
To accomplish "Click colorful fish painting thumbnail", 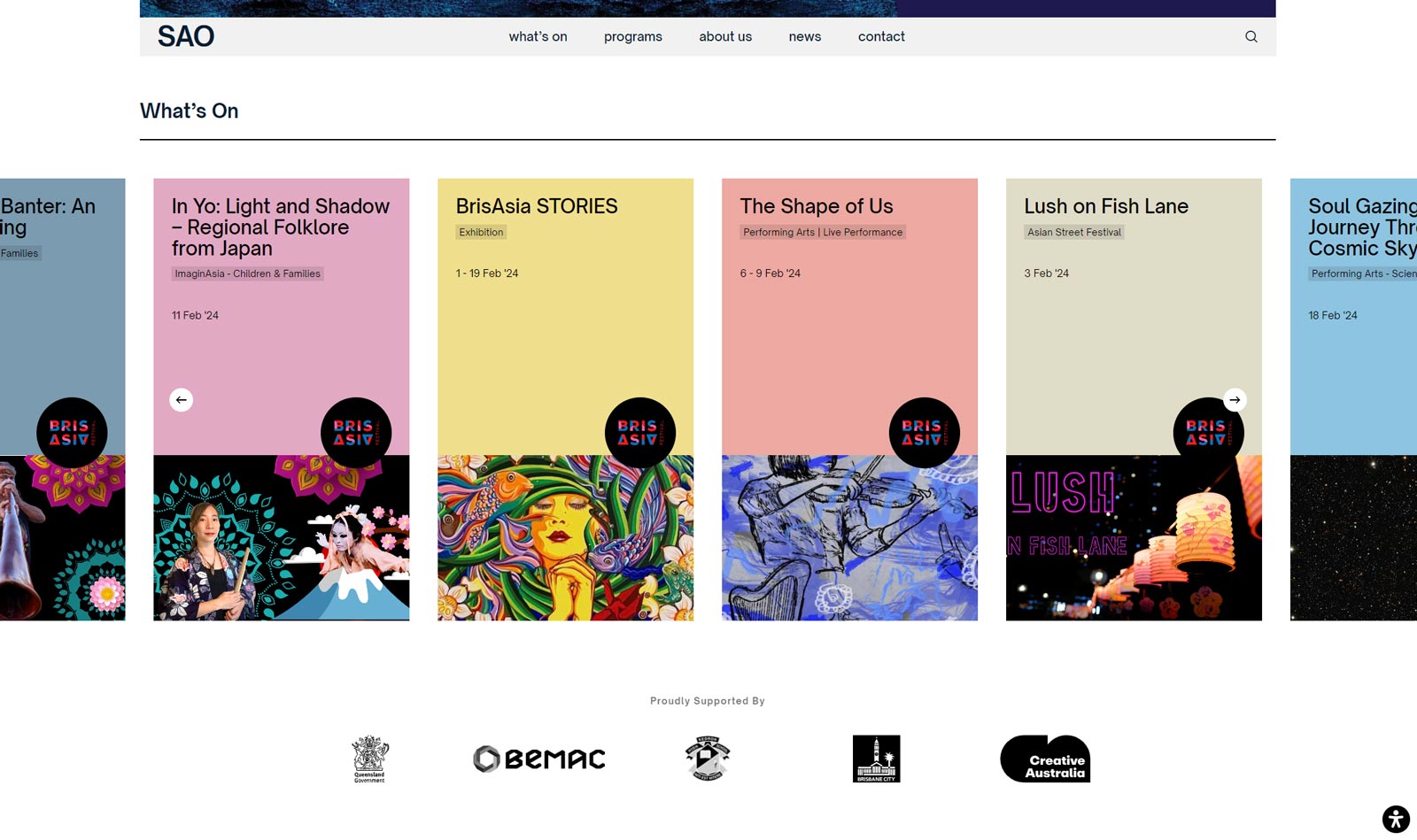I will pos(566,538).
